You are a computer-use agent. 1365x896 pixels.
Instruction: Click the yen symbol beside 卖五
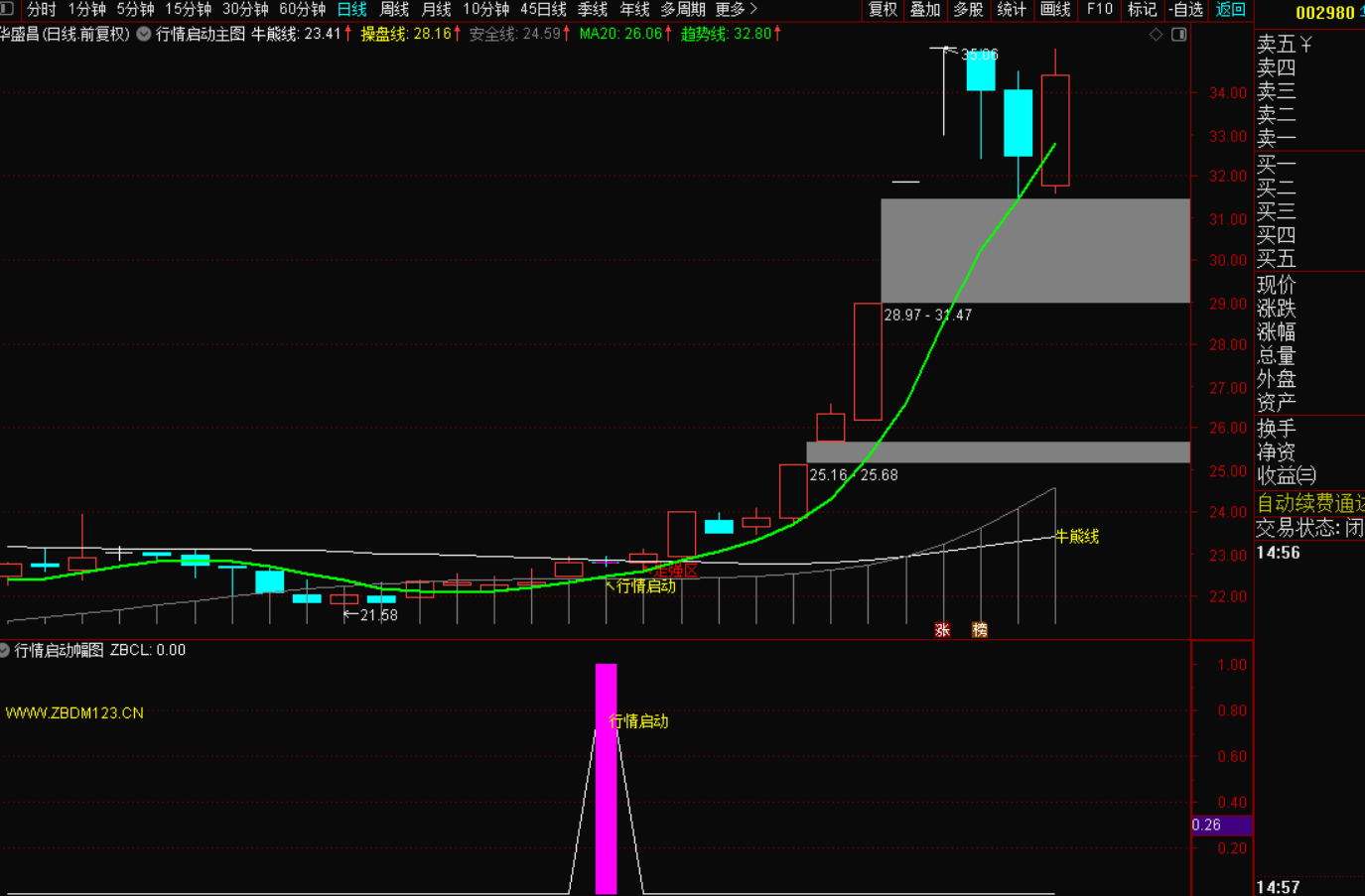1306,45
